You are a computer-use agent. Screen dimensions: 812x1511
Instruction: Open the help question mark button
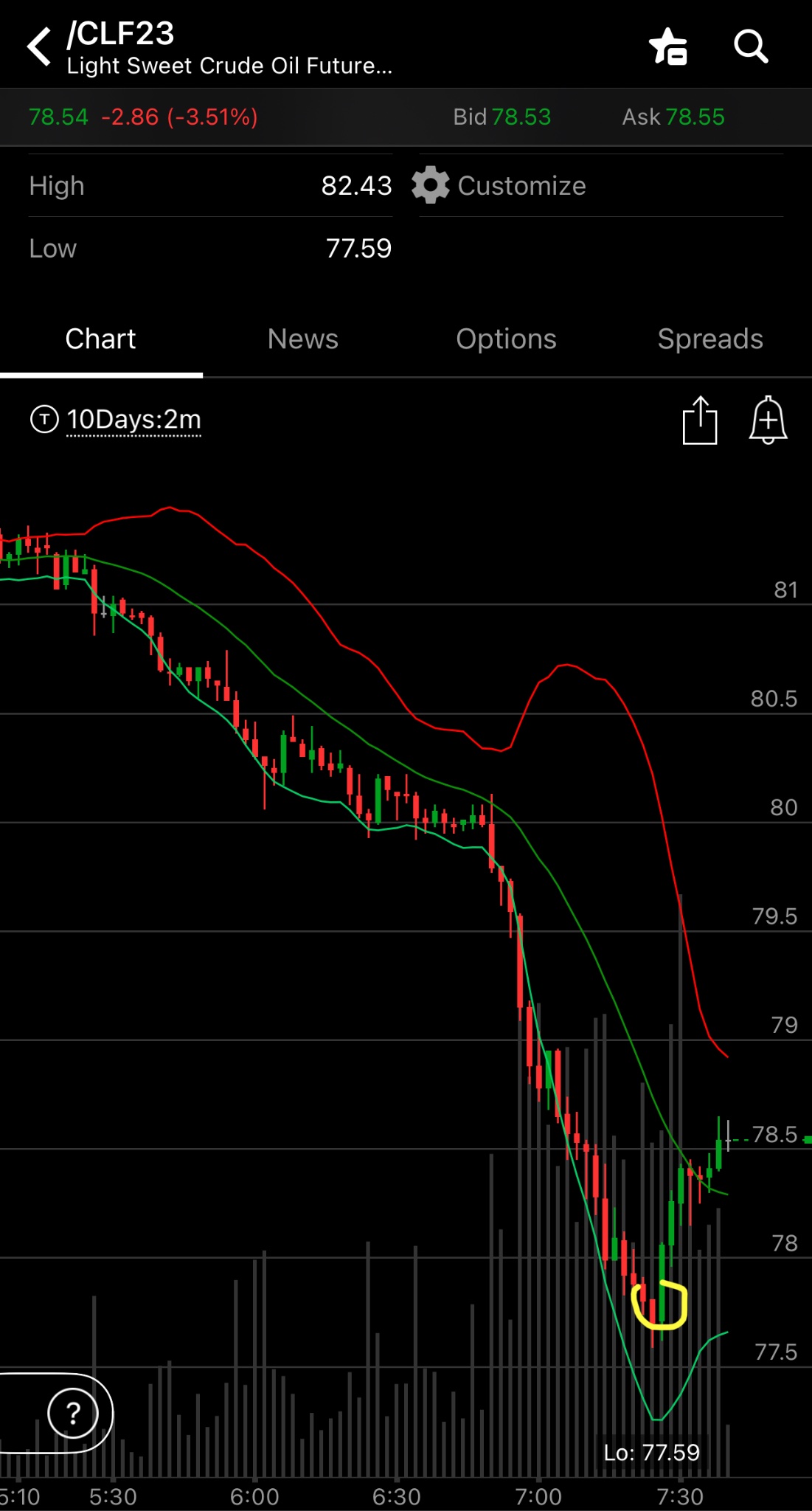pyautogui.click(x=73, y=1414)
